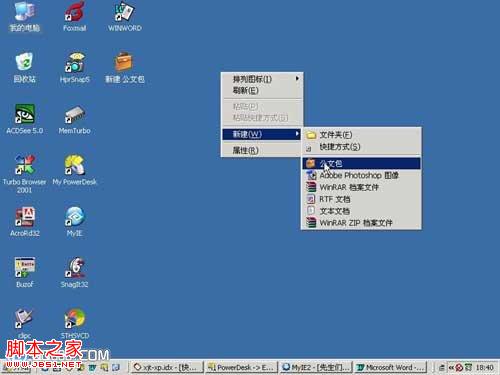Click the highlighted 新建(W) menu entry
500x375 pixels.
click(x=262, y=134)
